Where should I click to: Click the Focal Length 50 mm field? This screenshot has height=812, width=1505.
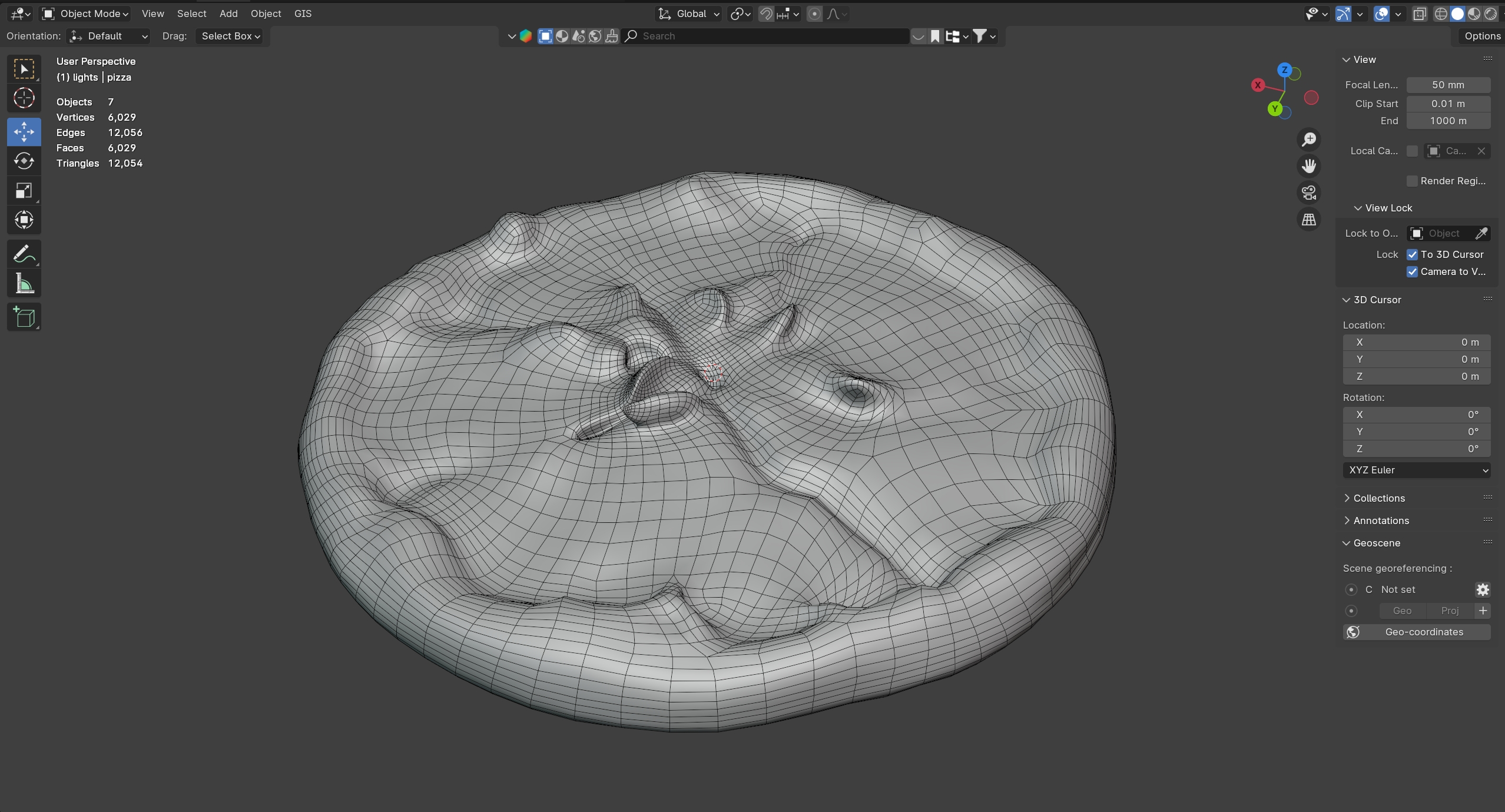pyautogui.click(x=1447, y=85)
